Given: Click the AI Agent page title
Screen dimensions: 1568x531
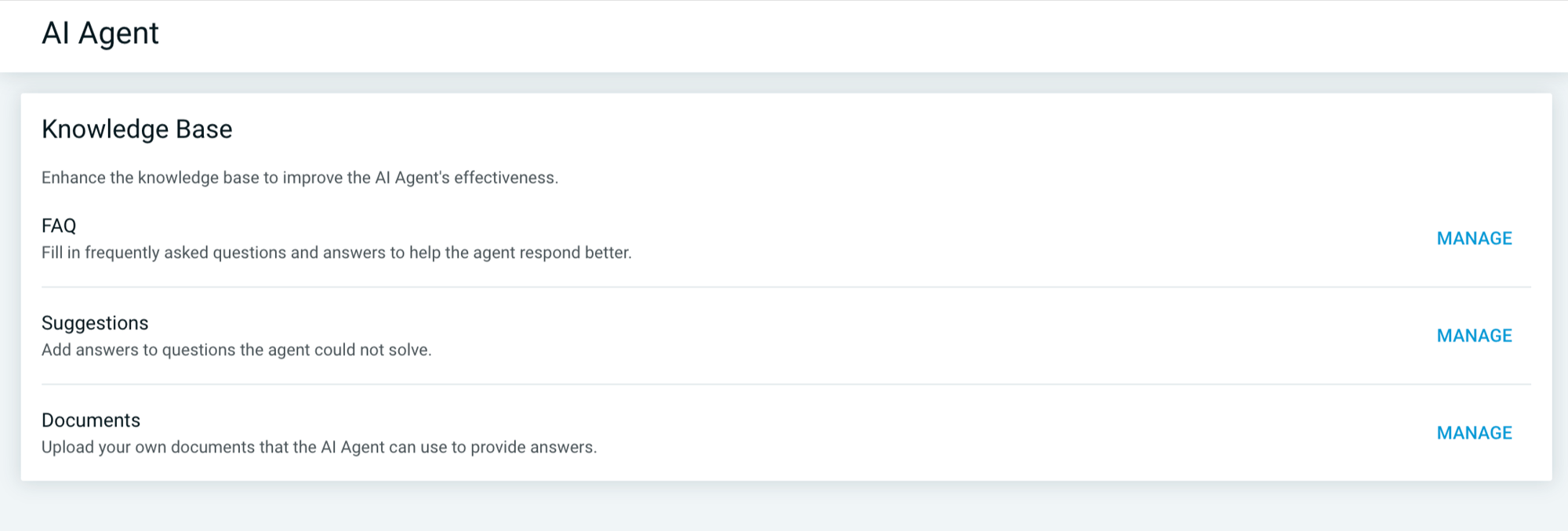Looking at the screenshot, I should click(100, 34).
